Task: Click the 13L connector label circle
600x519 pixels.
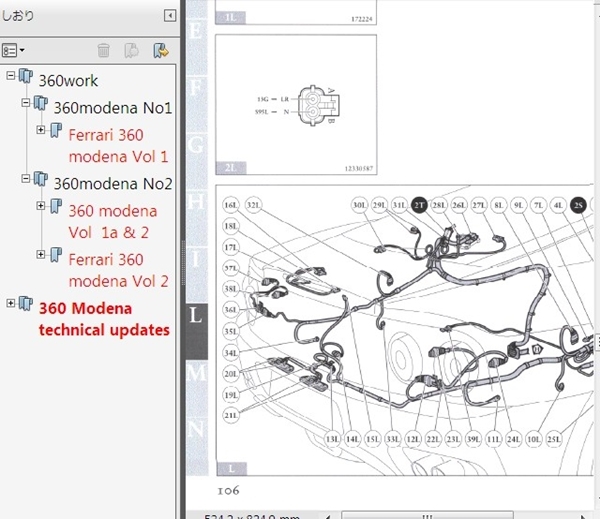Action: pos(333,439)
